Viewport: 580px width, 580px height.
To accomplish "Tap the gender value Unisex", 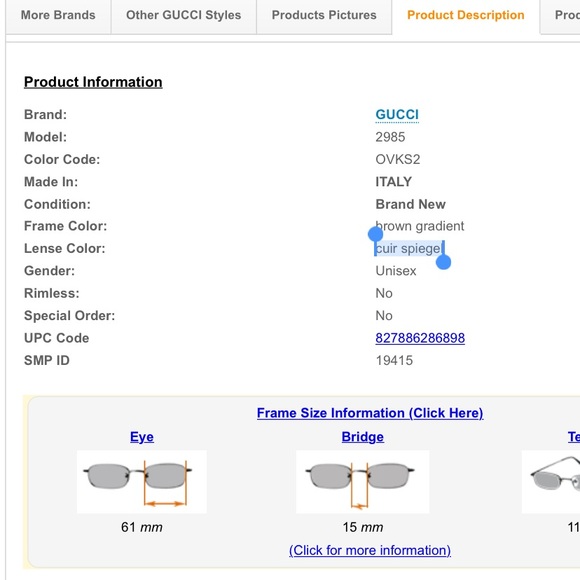I will pos(396,271).
